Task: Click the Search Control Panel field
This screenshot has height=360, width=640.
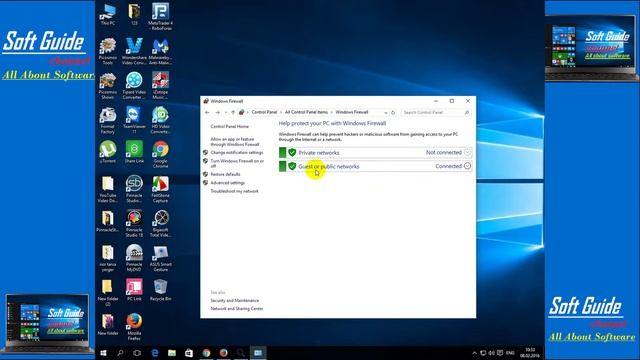Action: click(x=436, y=112)
